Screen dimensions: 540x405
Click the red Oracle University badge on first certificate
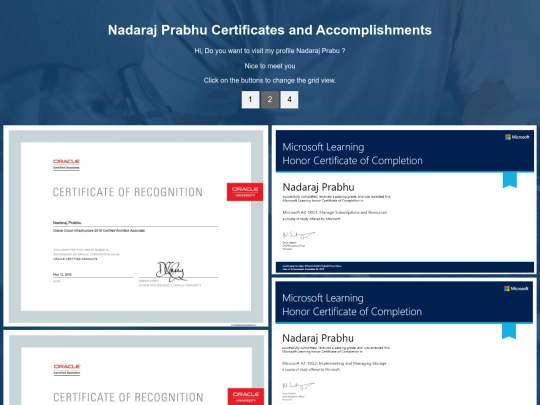(x=245, y=192)
